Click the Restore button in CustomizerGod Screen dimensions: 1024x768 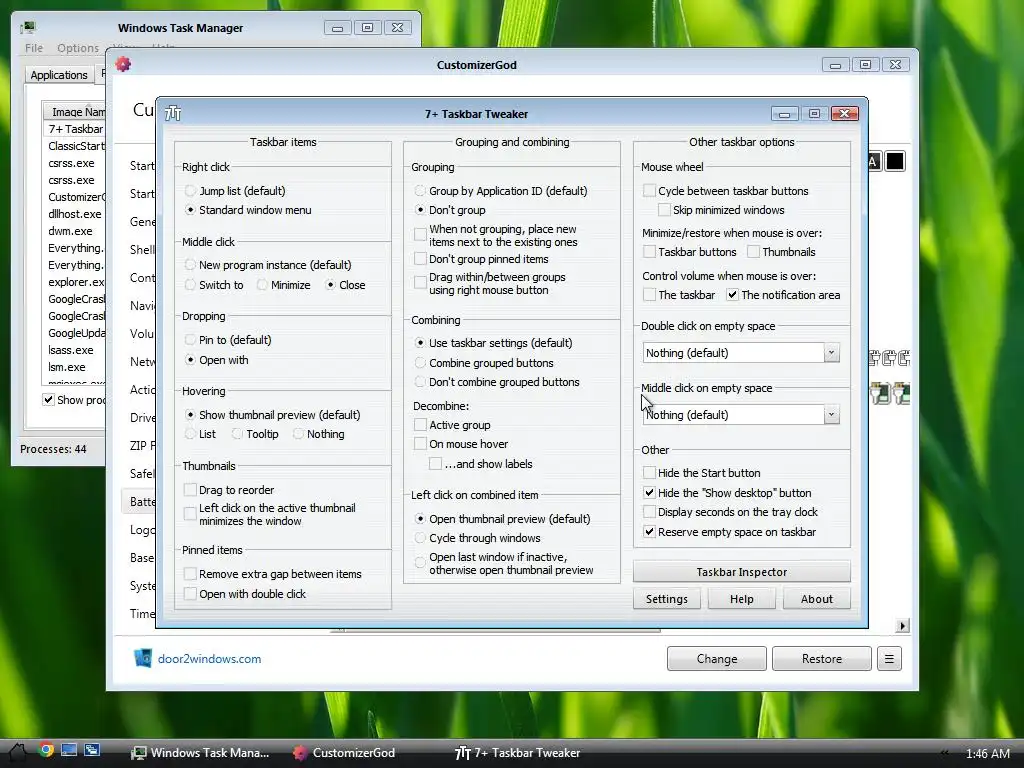point(822,659)
